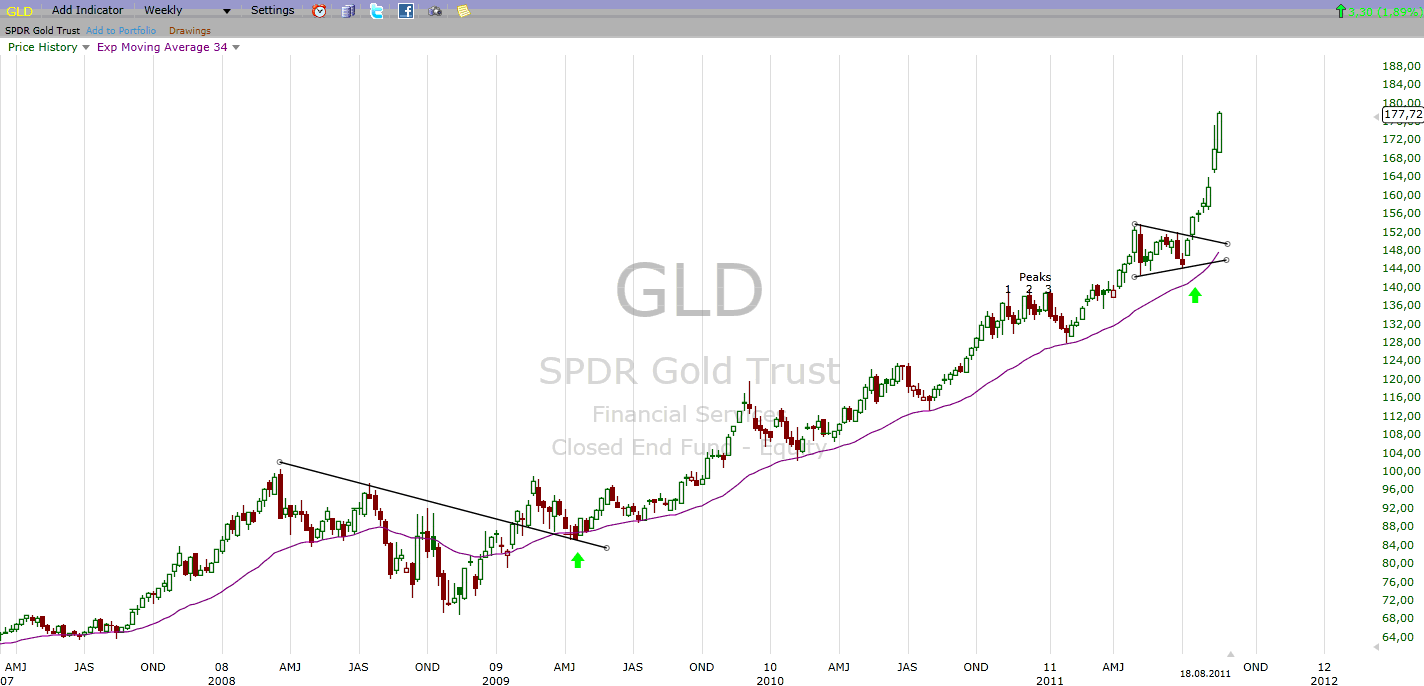Click the Add to Portfolio link
This screenshot has height=686, width=1424.
(121, 31)
